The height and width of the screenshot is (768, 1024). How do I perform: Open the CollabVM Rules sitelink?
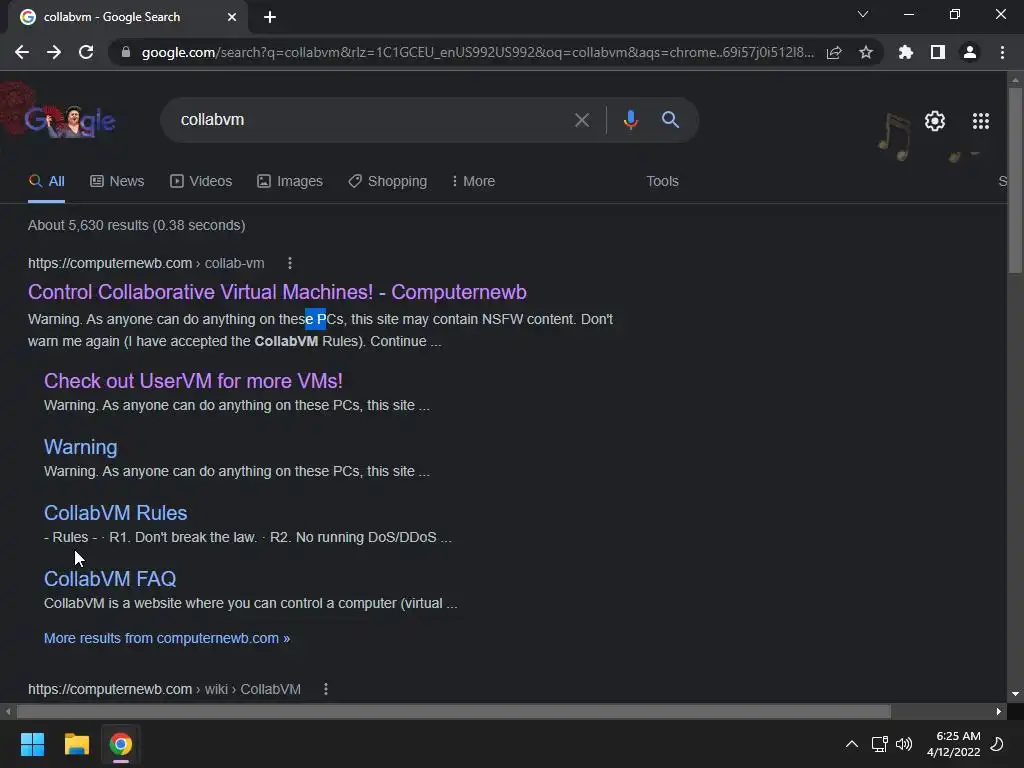[x=116, y=513]
